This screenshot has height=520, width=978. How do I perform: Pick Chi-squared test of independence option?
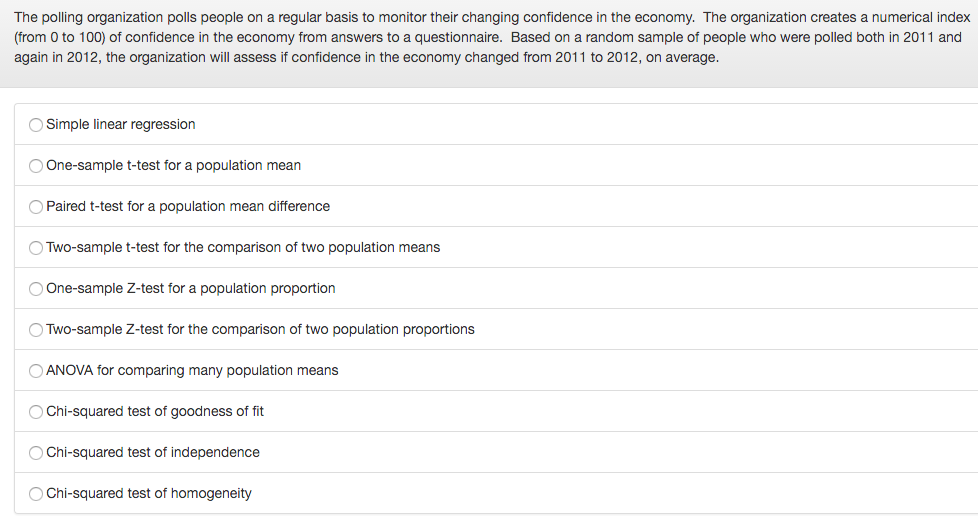click(x=36, y=453)
